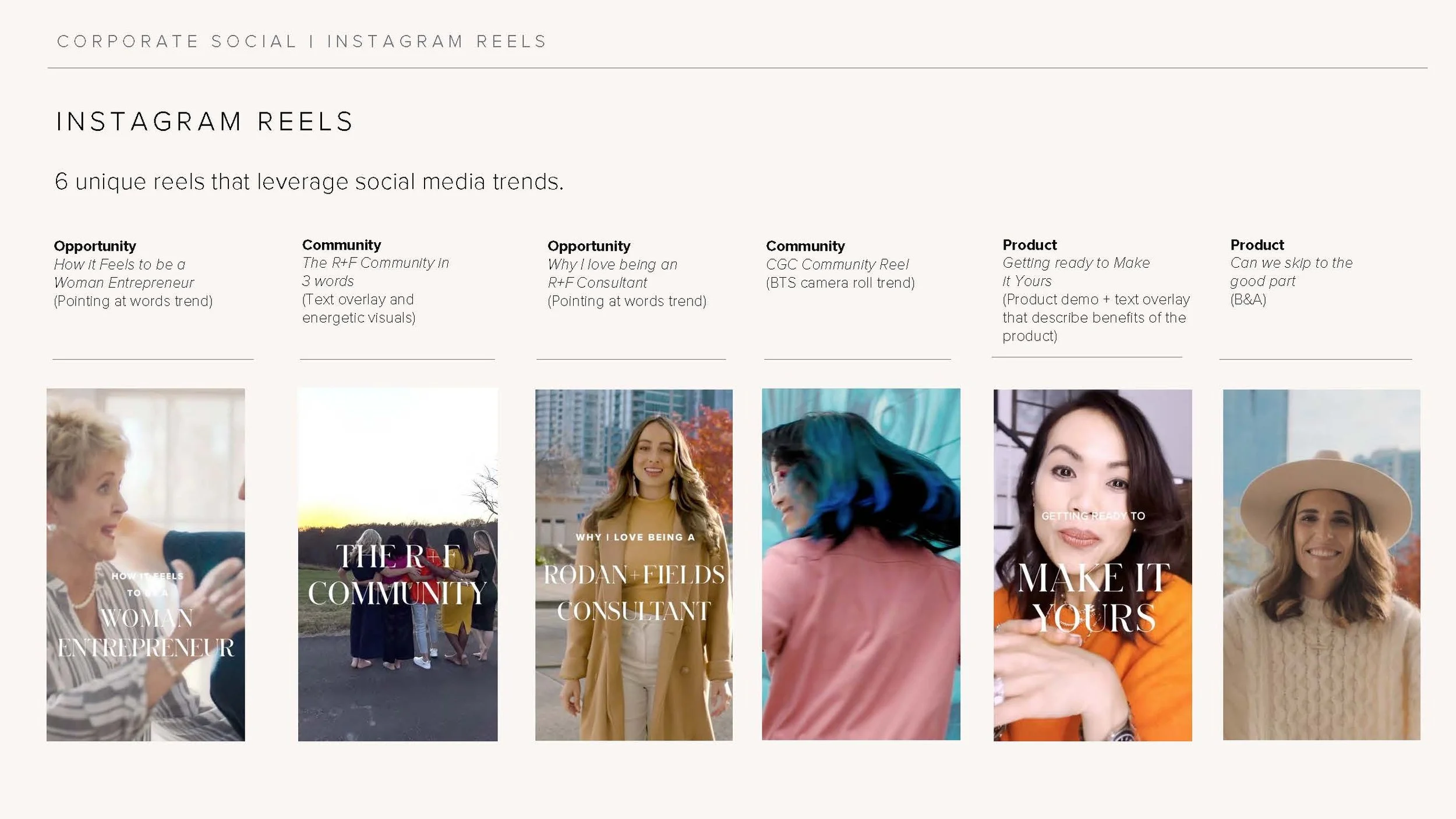The width and height of the screenshot is (1456, 819).
Task: Open the Make It Yours reel thumbnail
Action: (1093, 565)
